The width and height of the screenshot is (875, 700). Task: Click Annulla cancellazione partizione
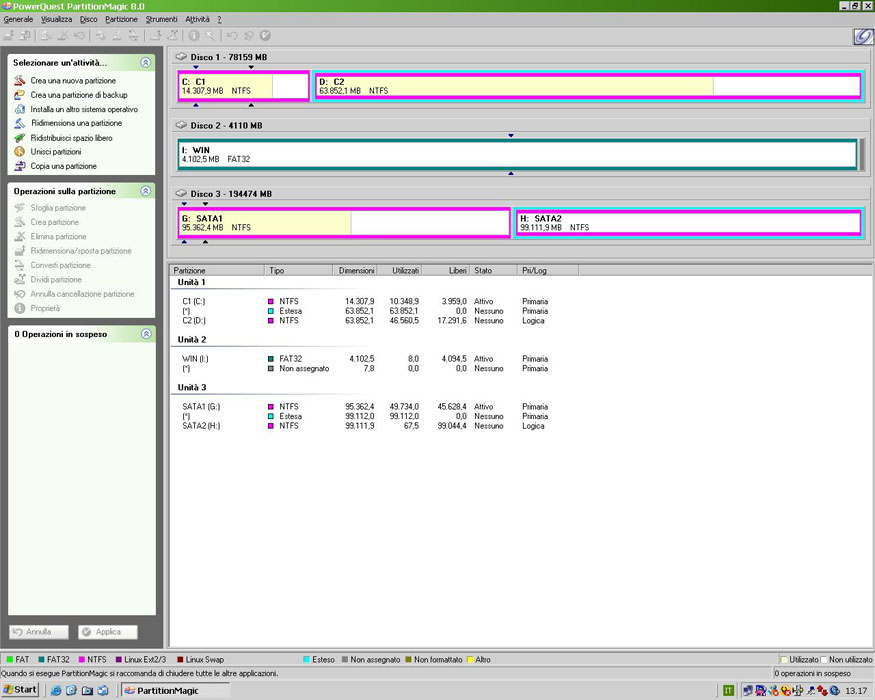(82, 294)
